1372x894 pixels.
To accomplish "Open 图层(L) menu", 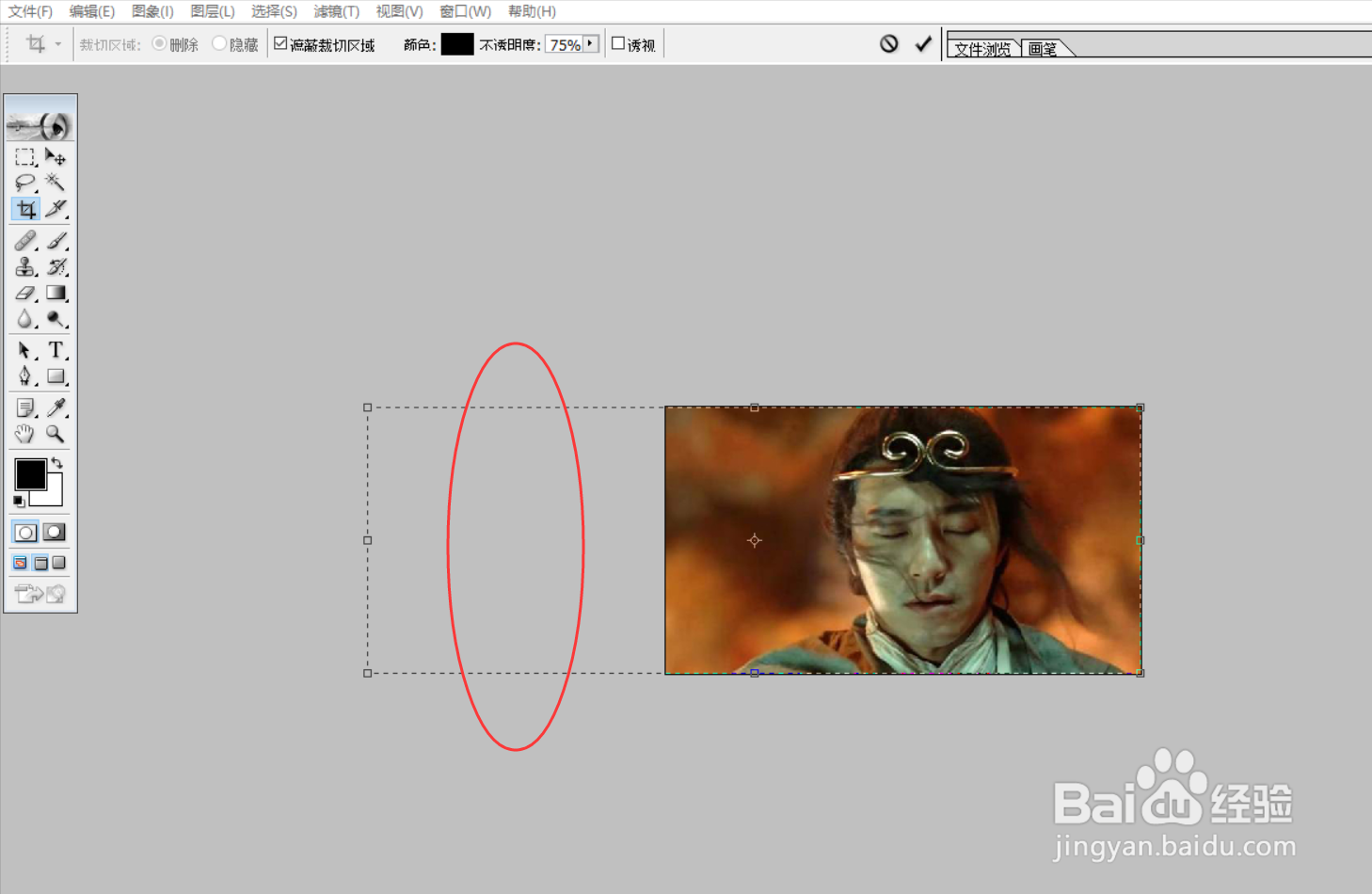I will pos(213,11).
